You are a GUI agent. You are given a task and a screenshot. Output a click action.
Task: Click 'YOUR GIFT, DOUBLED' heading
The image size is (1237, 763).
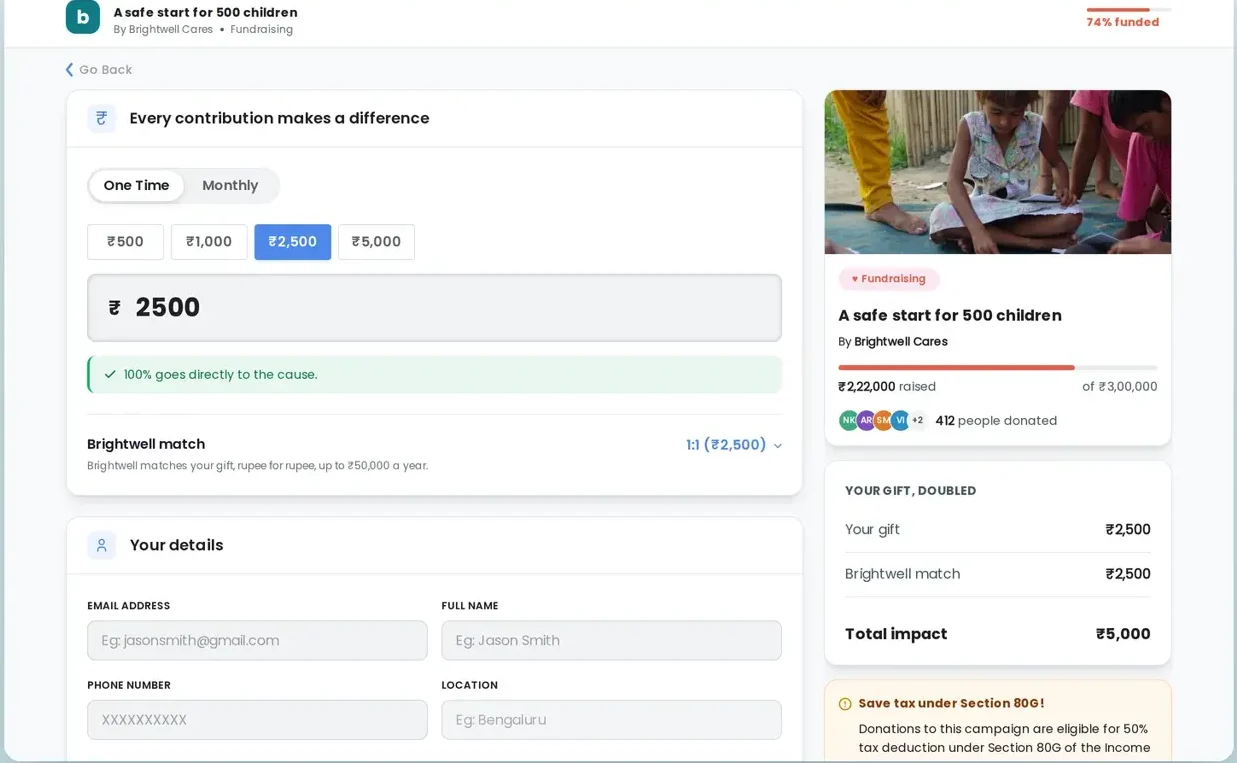[x=910, y=491]
